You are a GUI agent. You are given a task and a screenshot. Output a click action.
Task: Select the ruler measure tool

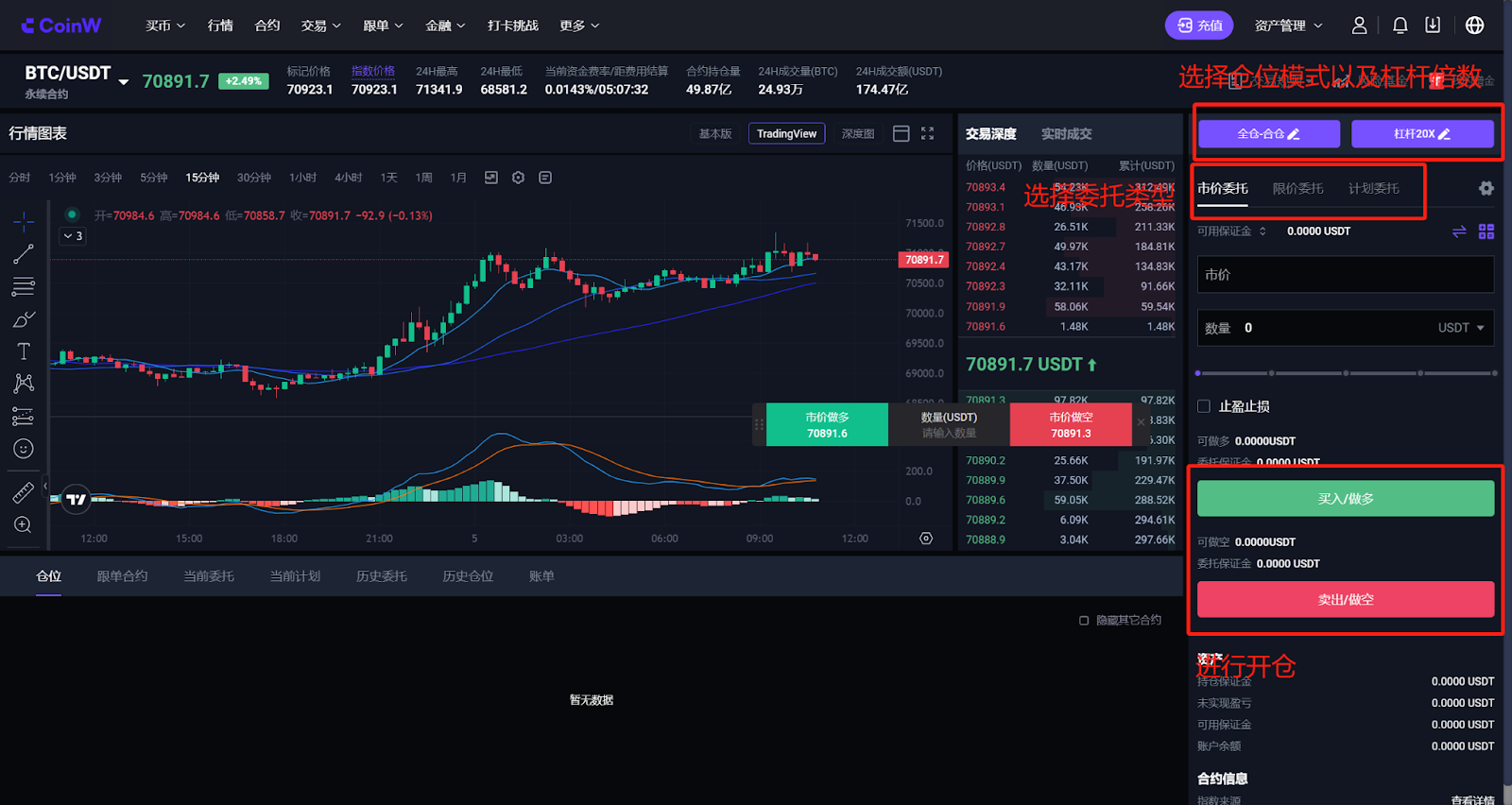click(x=24, y=492)
